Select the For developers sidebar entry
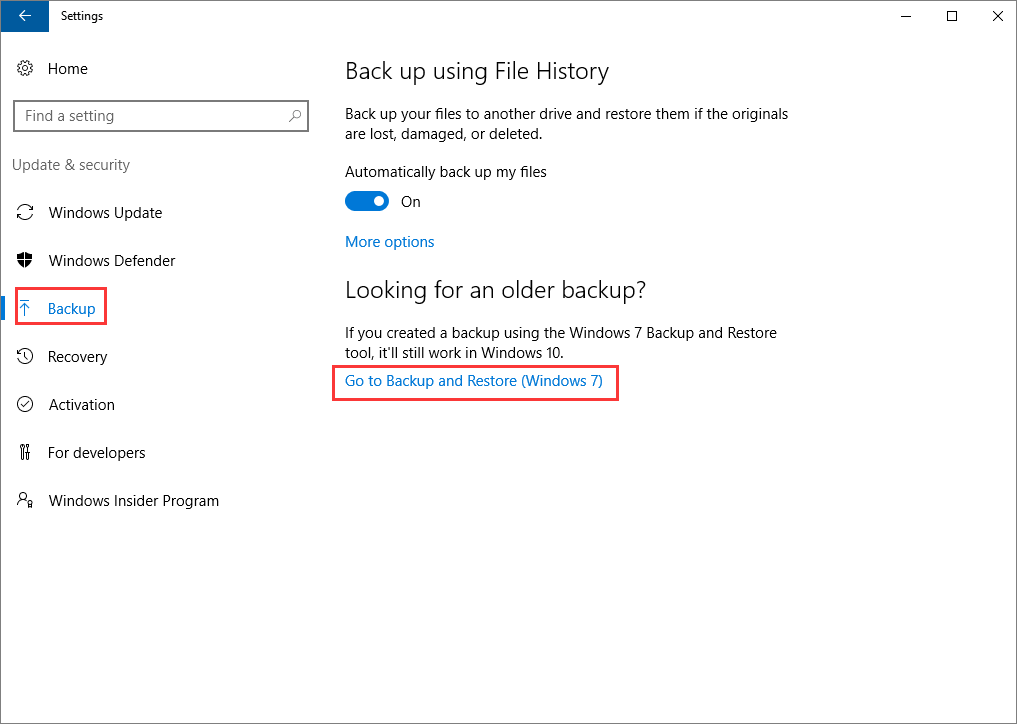1017x724 pixels. [95, 452]
